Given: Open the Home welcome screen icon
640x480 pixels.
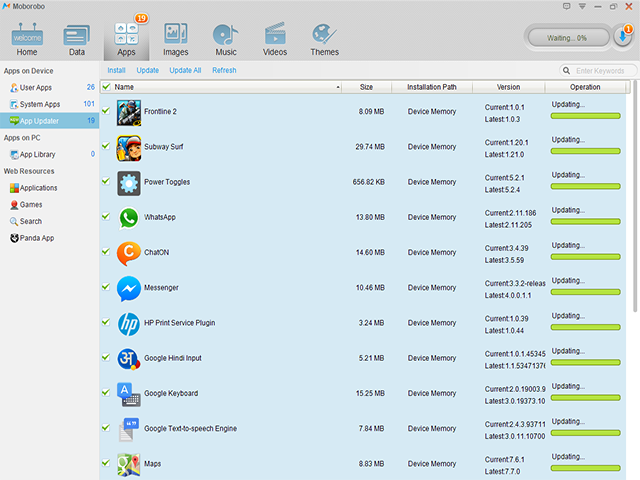Looking at the screenshot, I should point(27,38).
